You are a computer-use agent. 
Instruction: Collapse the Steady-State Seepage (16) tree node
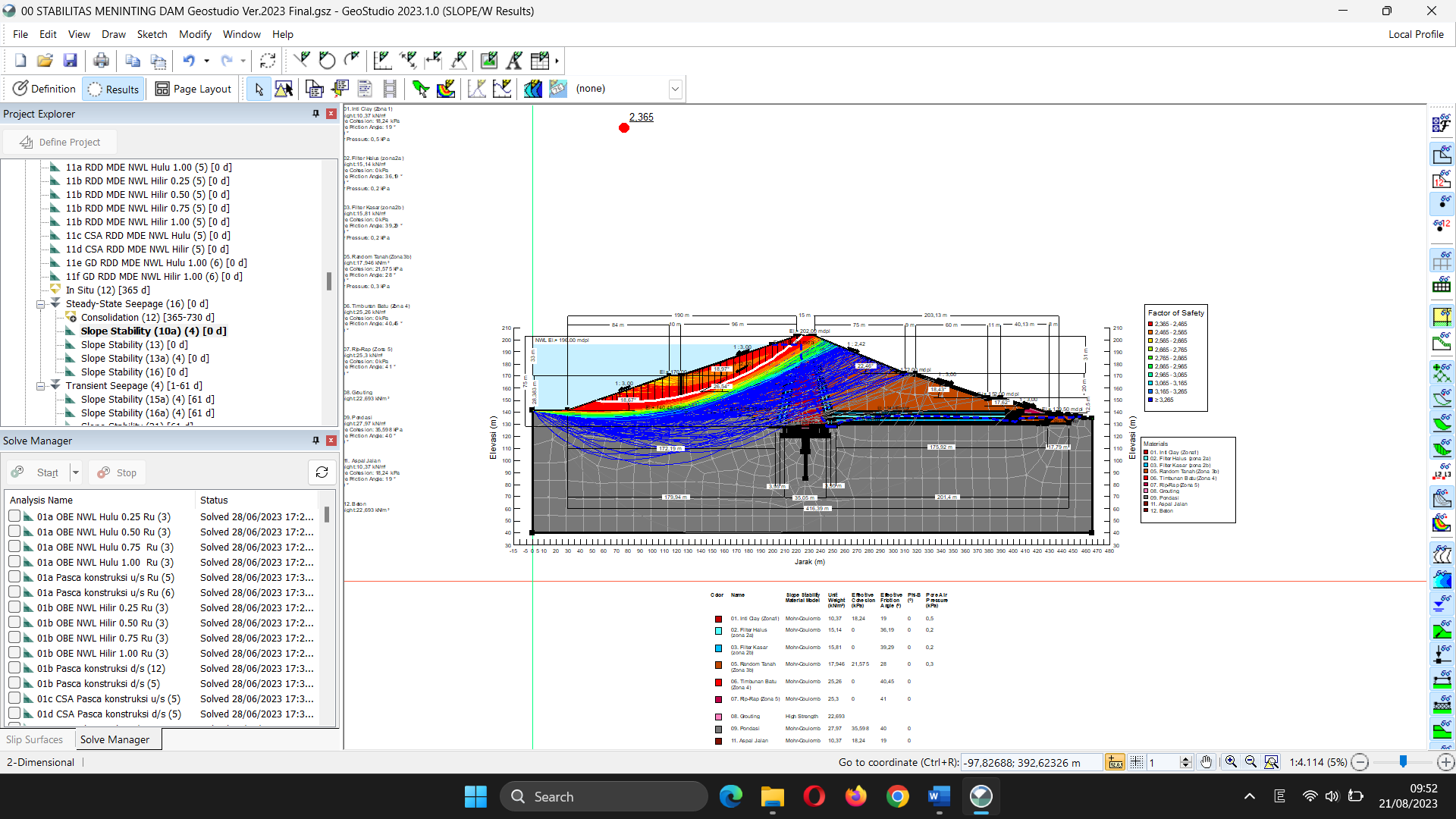[x=41, y=304]
